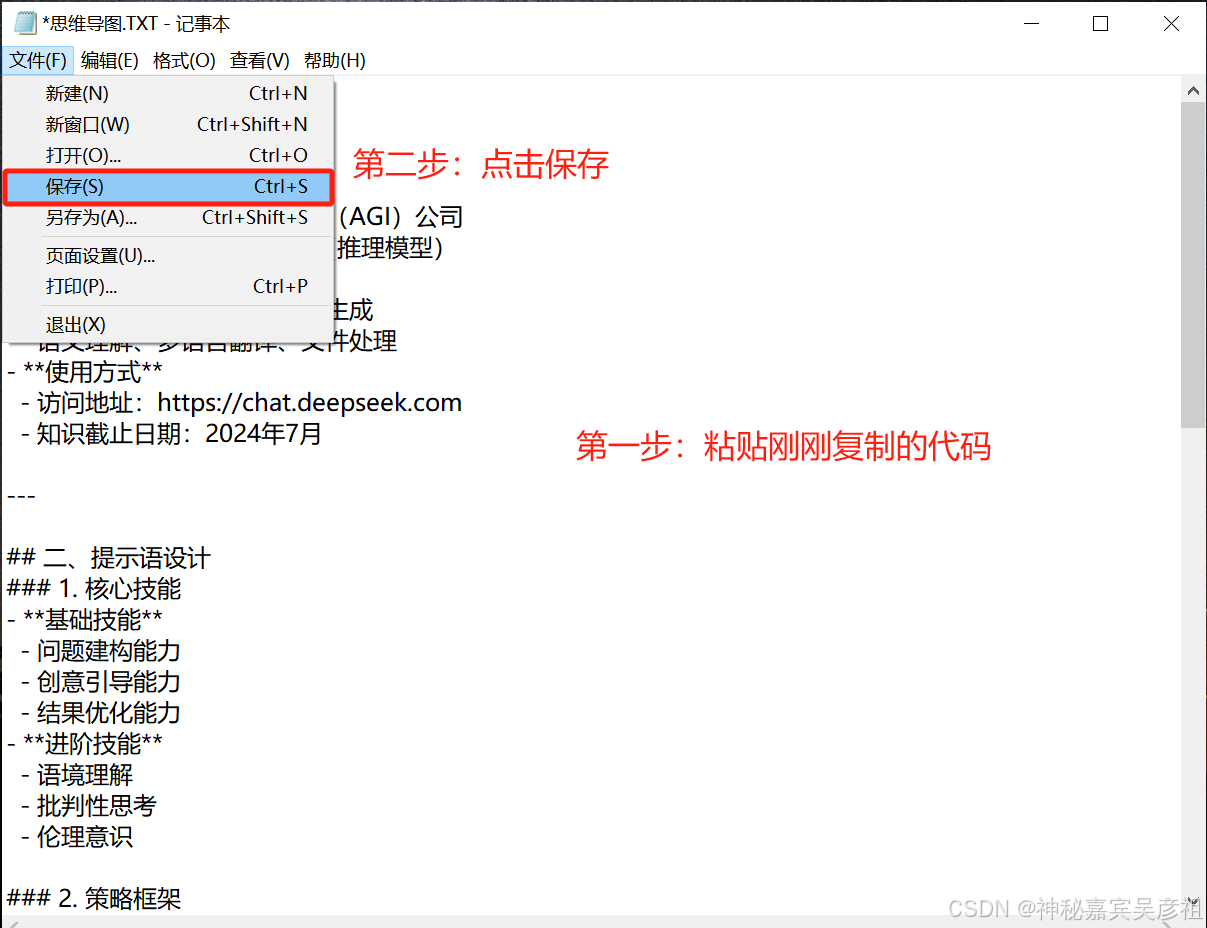1207x928 pixels.
Task: Click the '创意引导能力' line
Action: pos(101,682)
